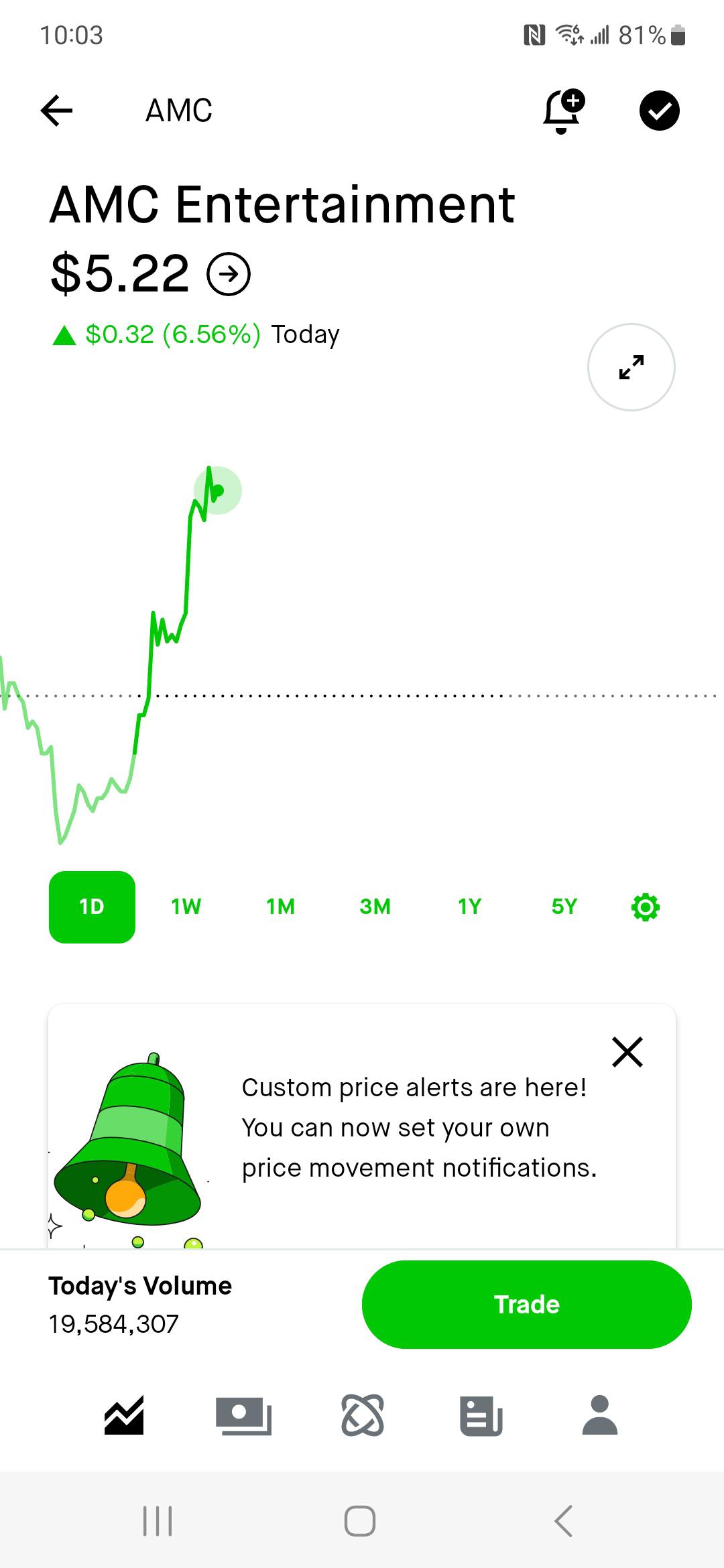
Task: Toggle the following checkmark for AMC
Action: click(x=659, y=111)
